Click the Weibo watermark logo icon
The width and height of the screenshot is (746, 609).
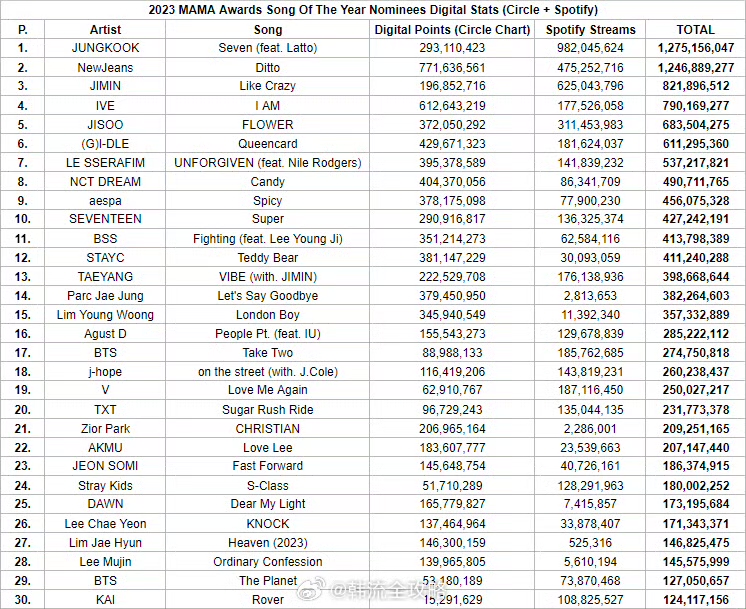pos(311,590)
